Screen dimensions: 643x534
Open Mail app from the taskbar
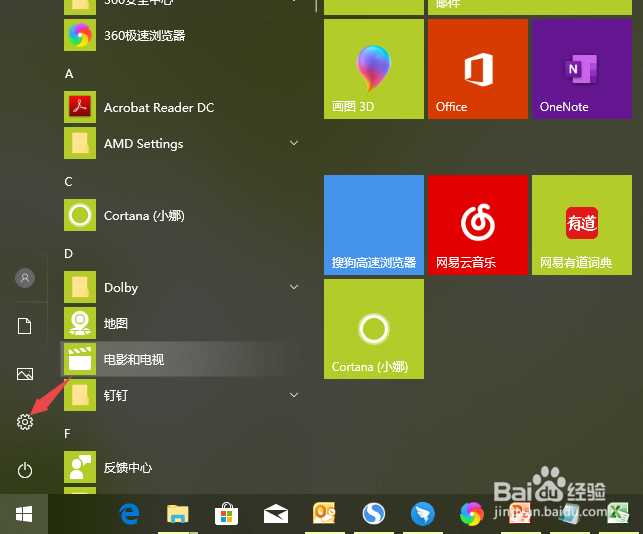(276, 514)
